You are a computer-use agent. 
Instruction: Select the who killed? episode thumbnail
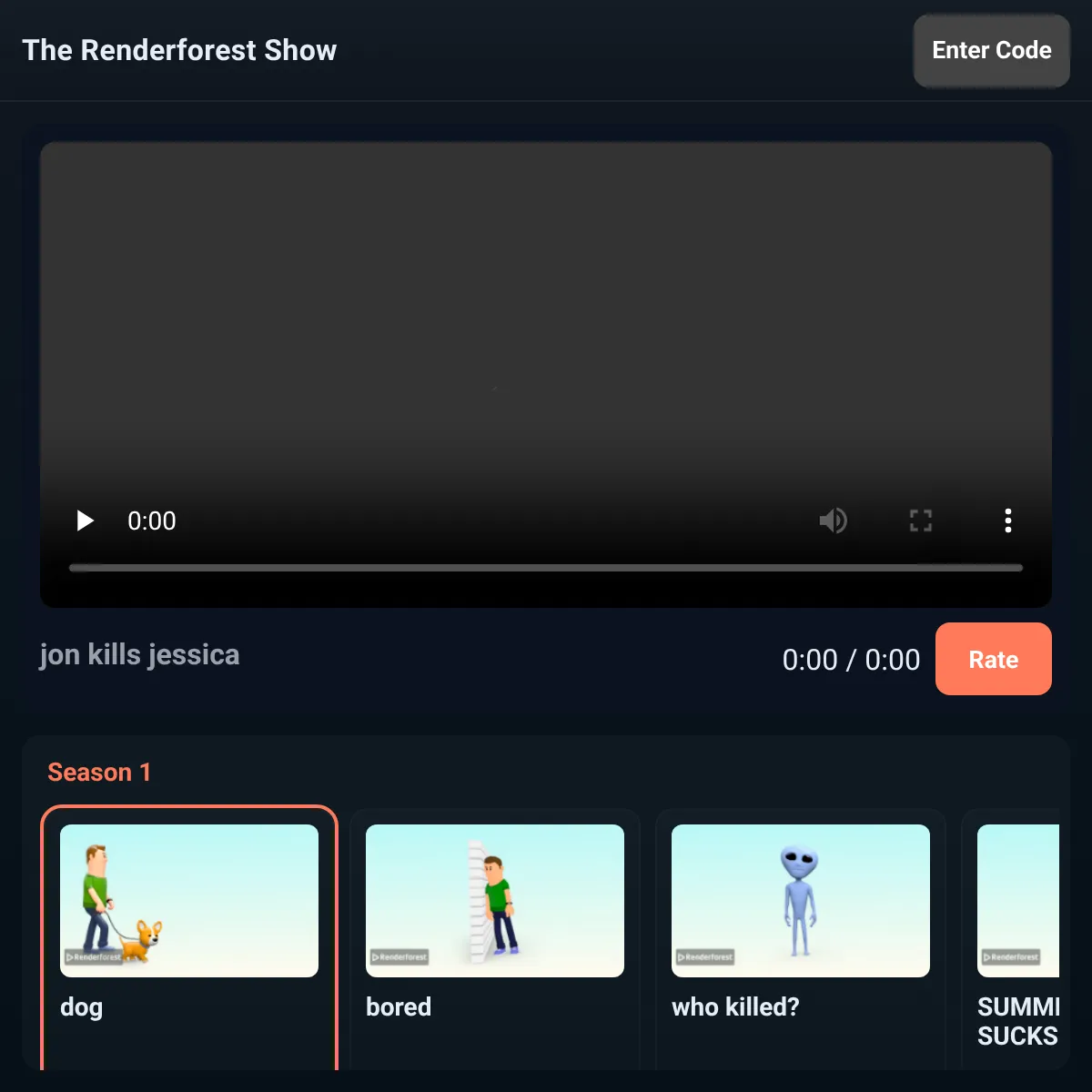click(801, 901)
